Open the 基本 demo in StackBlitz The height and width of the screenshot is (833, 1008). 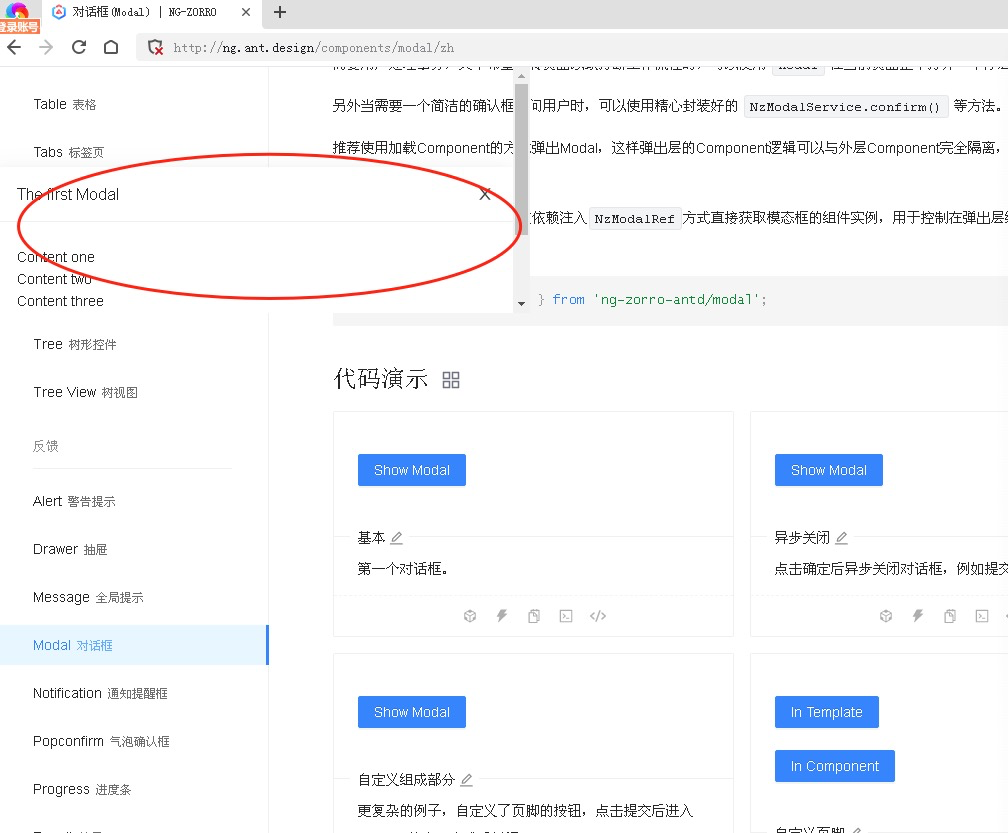[x=502, y=616]
